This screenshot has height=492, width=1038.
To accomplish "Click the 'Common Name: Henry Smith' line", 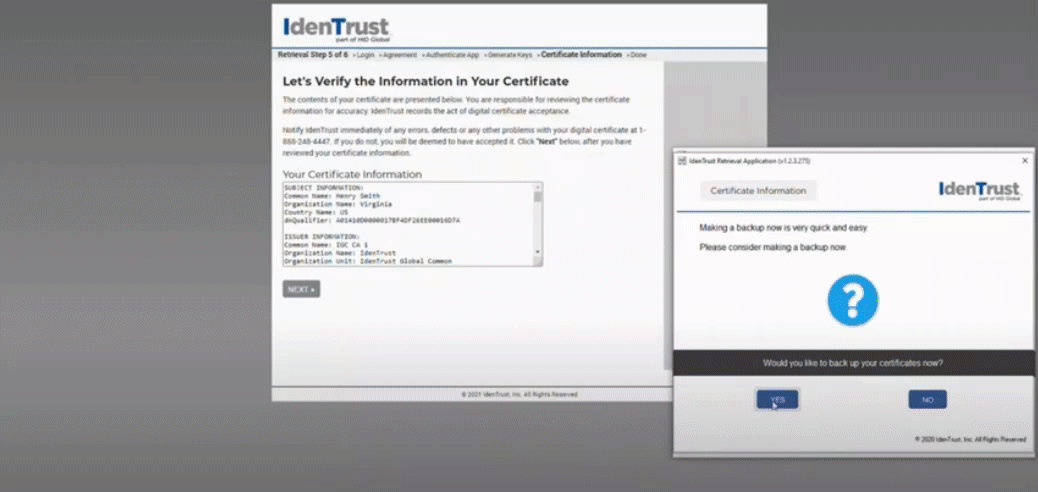I will click(x=332, y=196).
